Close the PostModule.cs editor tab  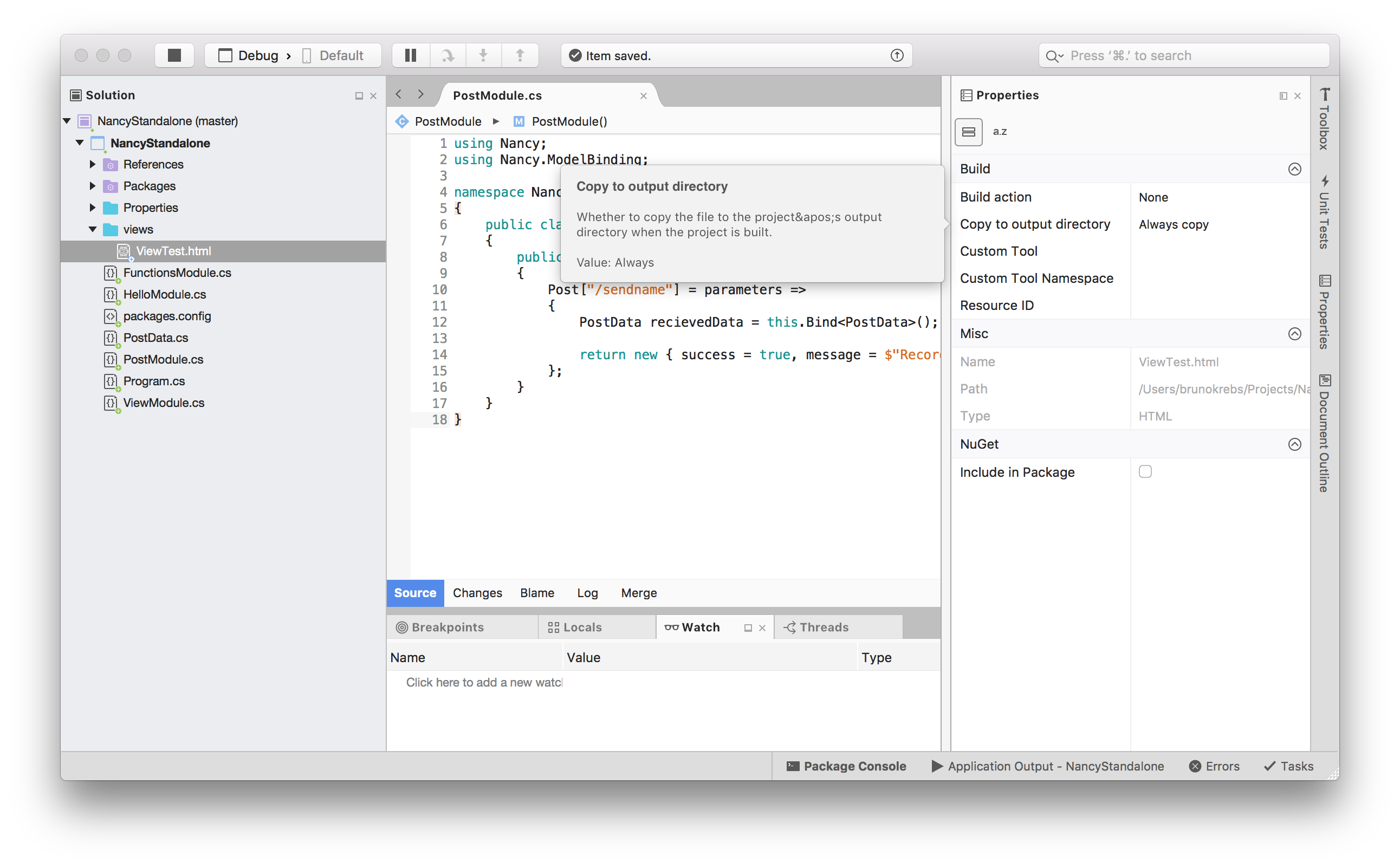click(643, 96)
